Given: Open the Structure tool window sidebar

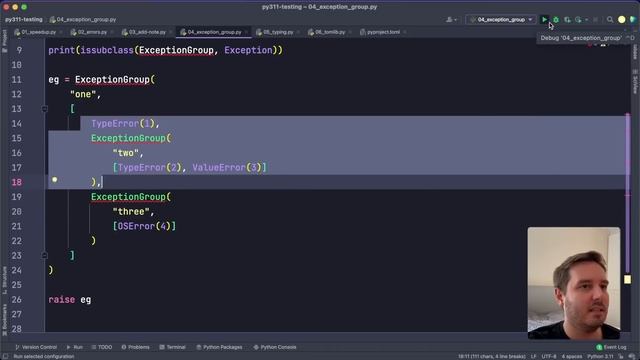Looking at the screenshot, I should coord(4,280).
